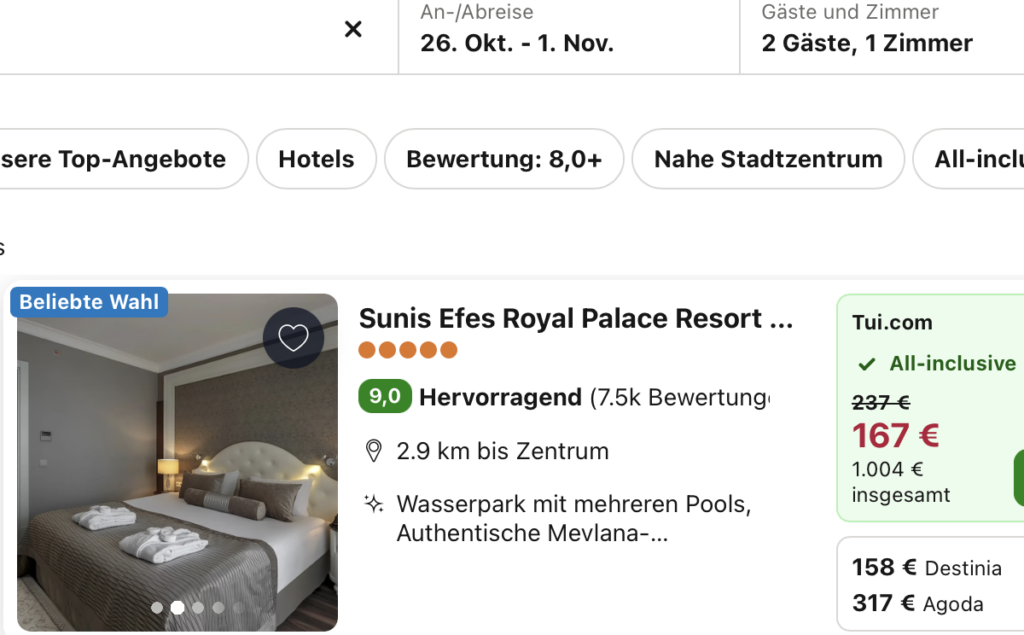Enable the Top-Angebote filter chip

coord(121,159)
